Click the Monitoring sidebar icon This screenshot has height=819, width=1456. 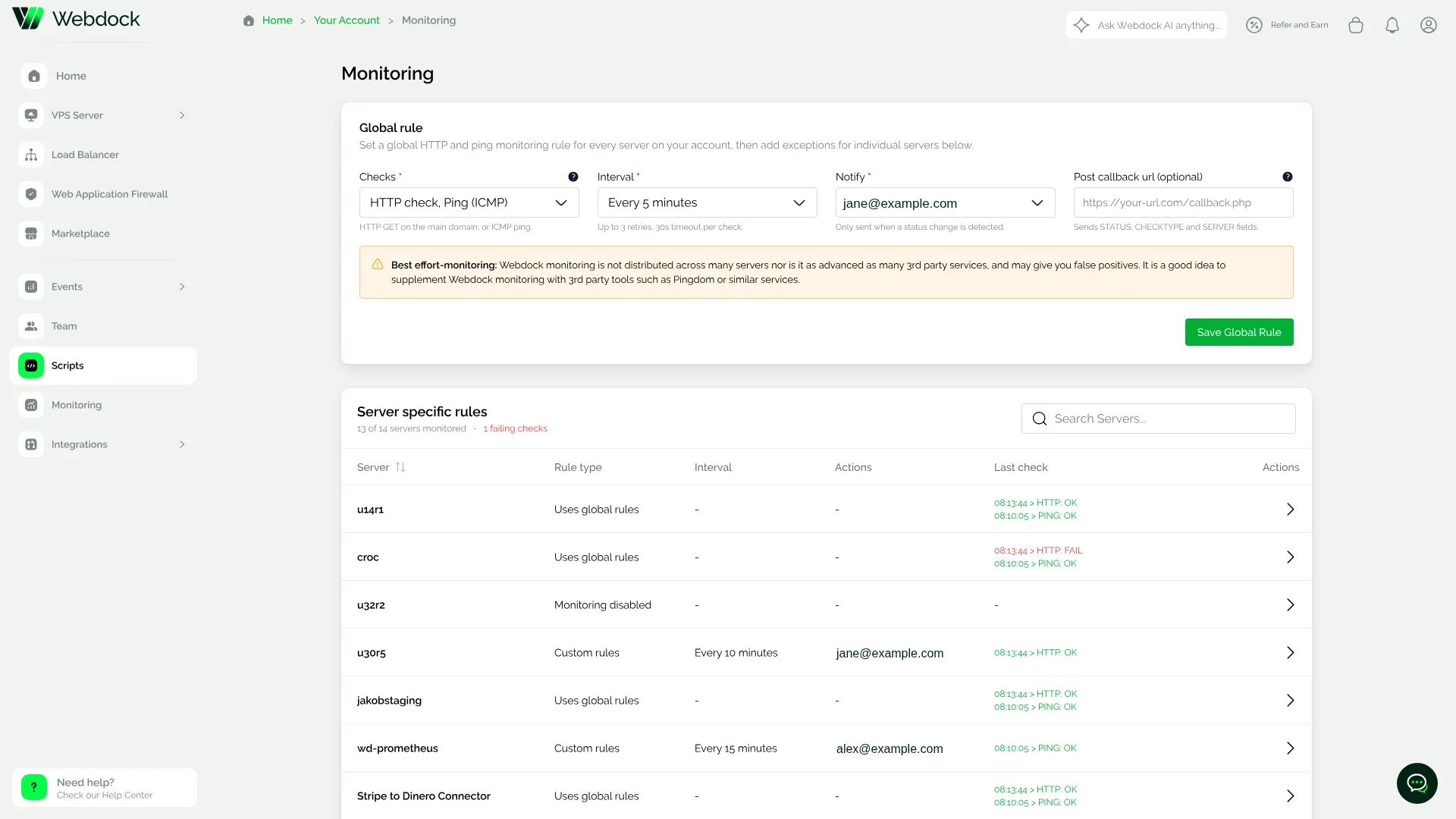coord(31,405)
